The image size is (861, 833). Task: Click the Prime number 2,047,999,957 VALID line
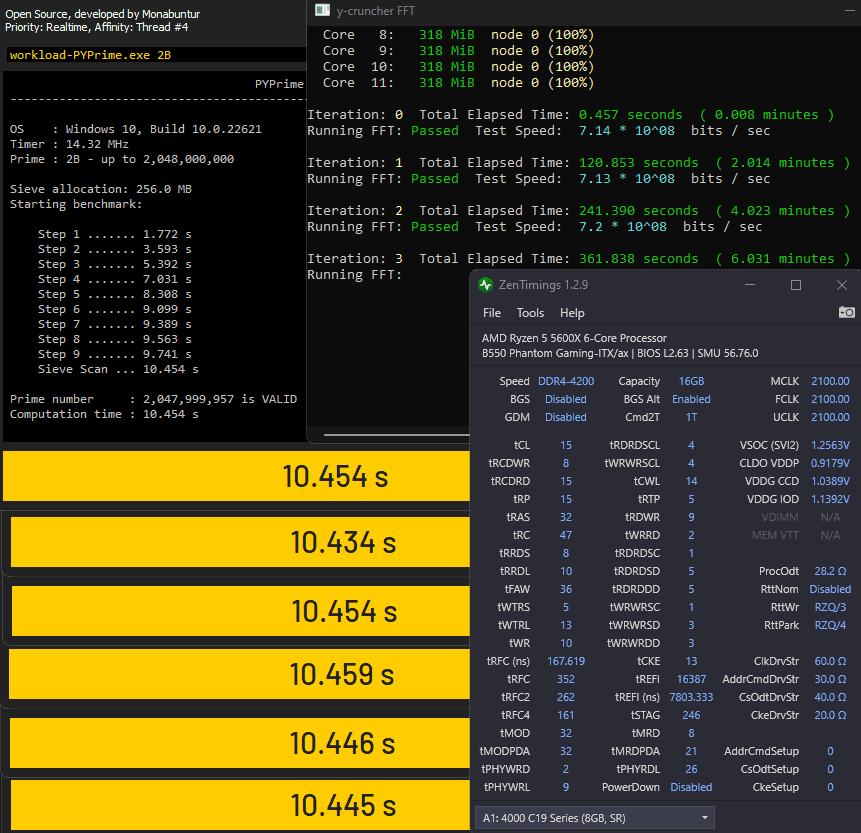tap(153, 399)
